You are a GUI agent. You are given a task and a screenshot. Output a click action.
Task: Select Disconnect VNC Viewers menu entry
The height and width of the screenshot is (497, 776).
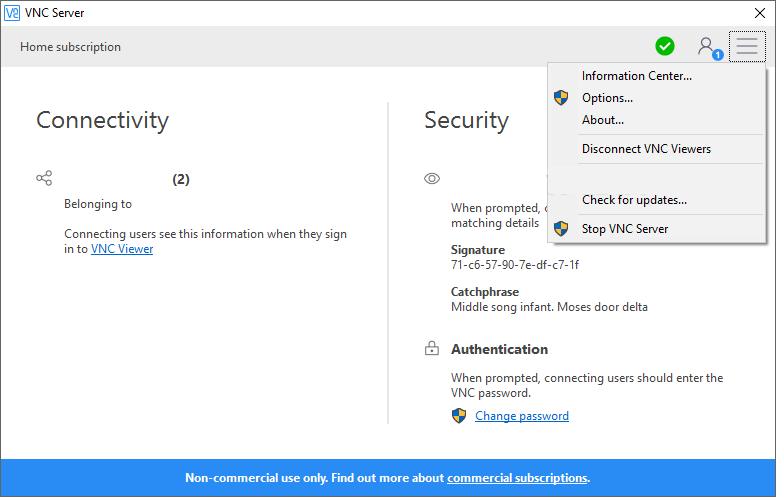pyautogui.click(x=646, y=149)
